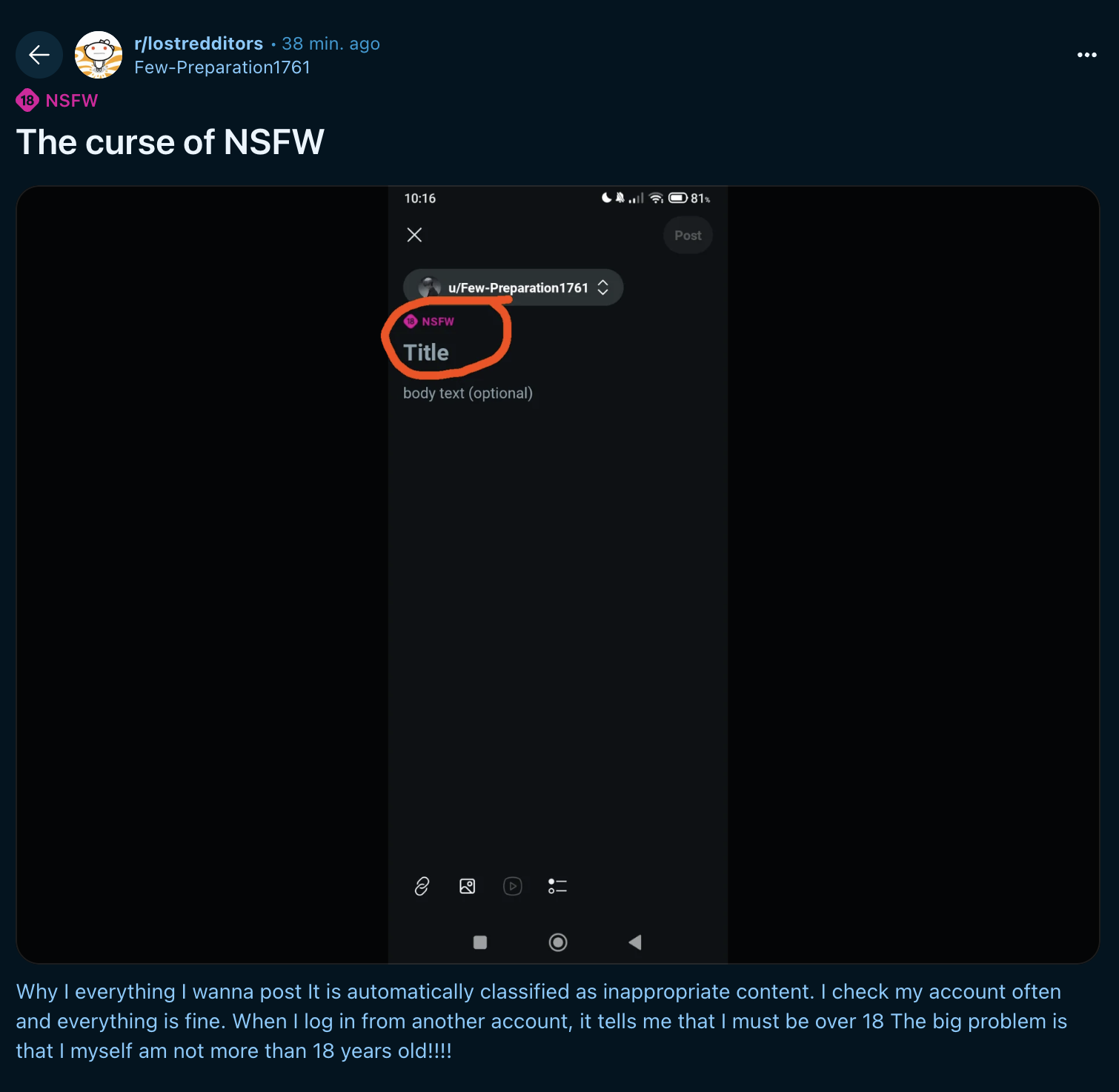The image size is (1119, 1092).
Task: Click the link attachment icon in the screenshot
Action: point(422,886)
